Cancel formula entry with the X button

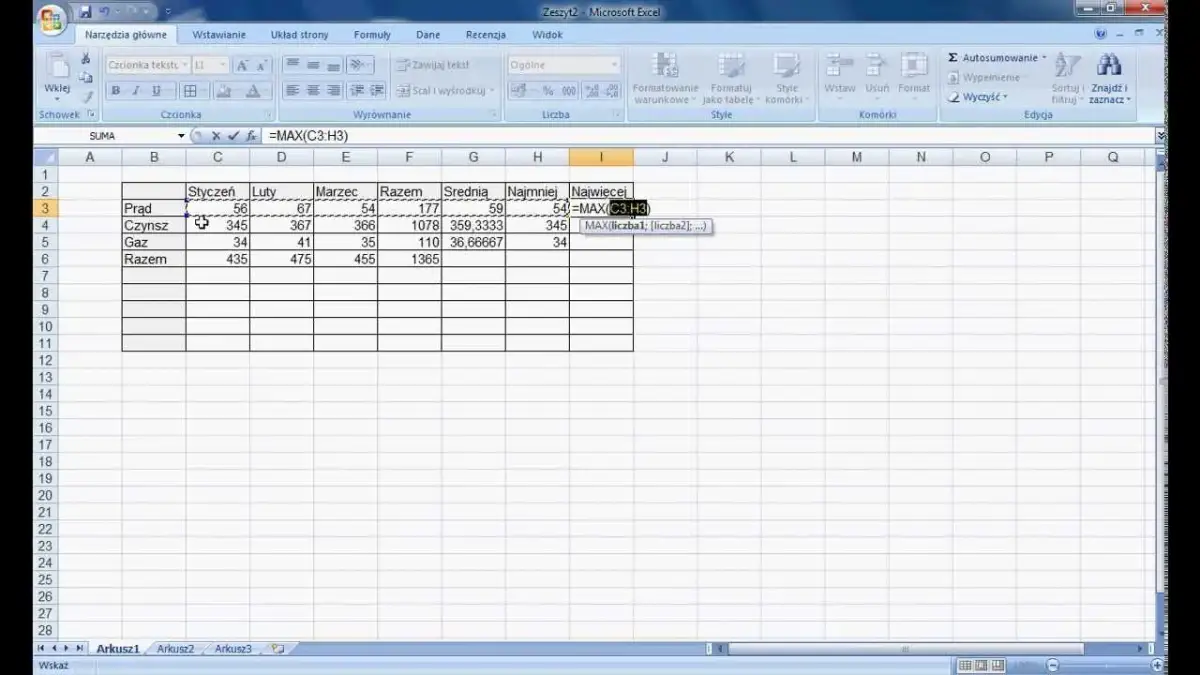click(215, 134)
